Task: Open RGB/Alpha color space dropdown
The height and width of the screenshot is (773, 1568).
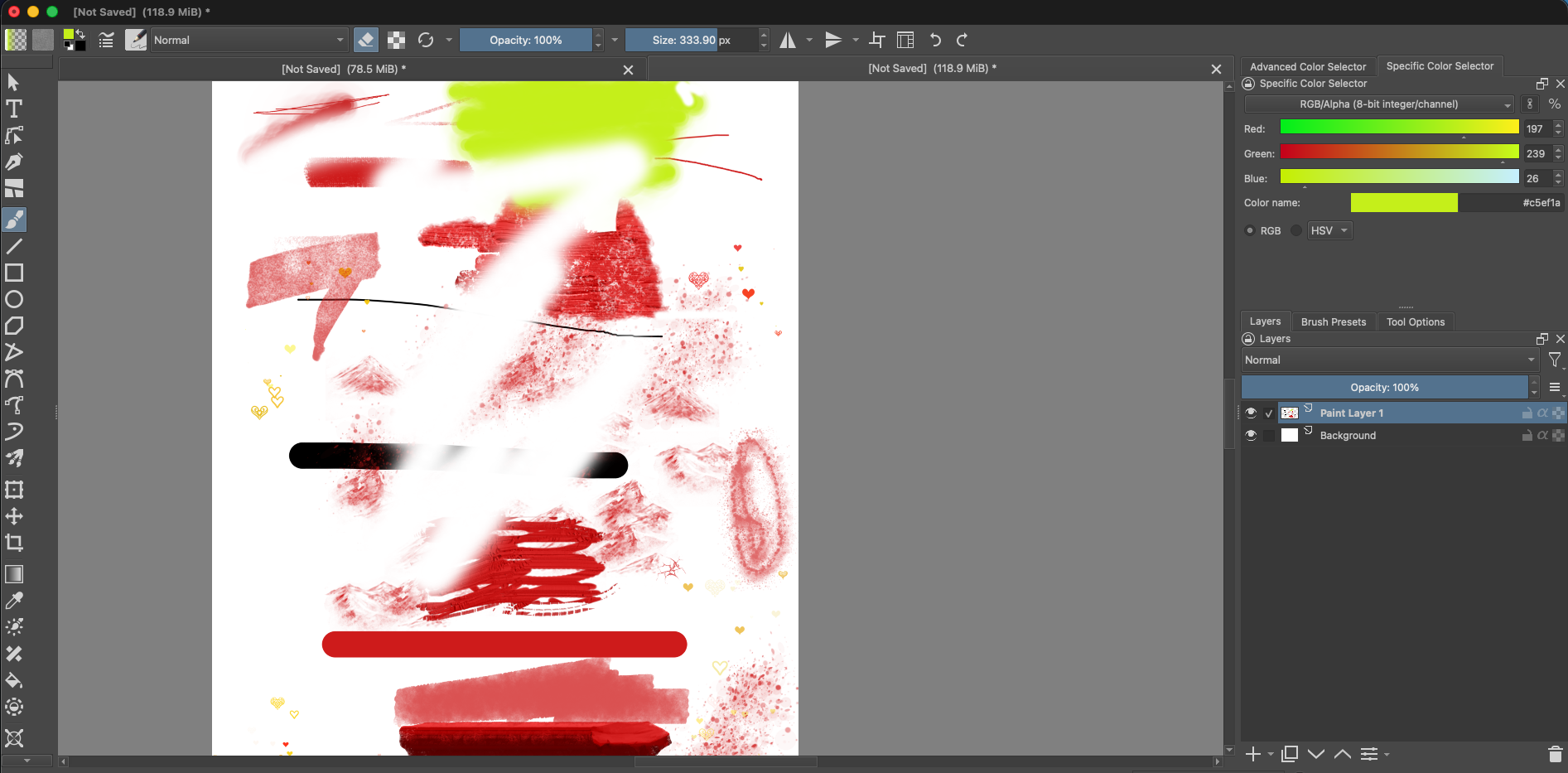Action: click(1379, 104)
